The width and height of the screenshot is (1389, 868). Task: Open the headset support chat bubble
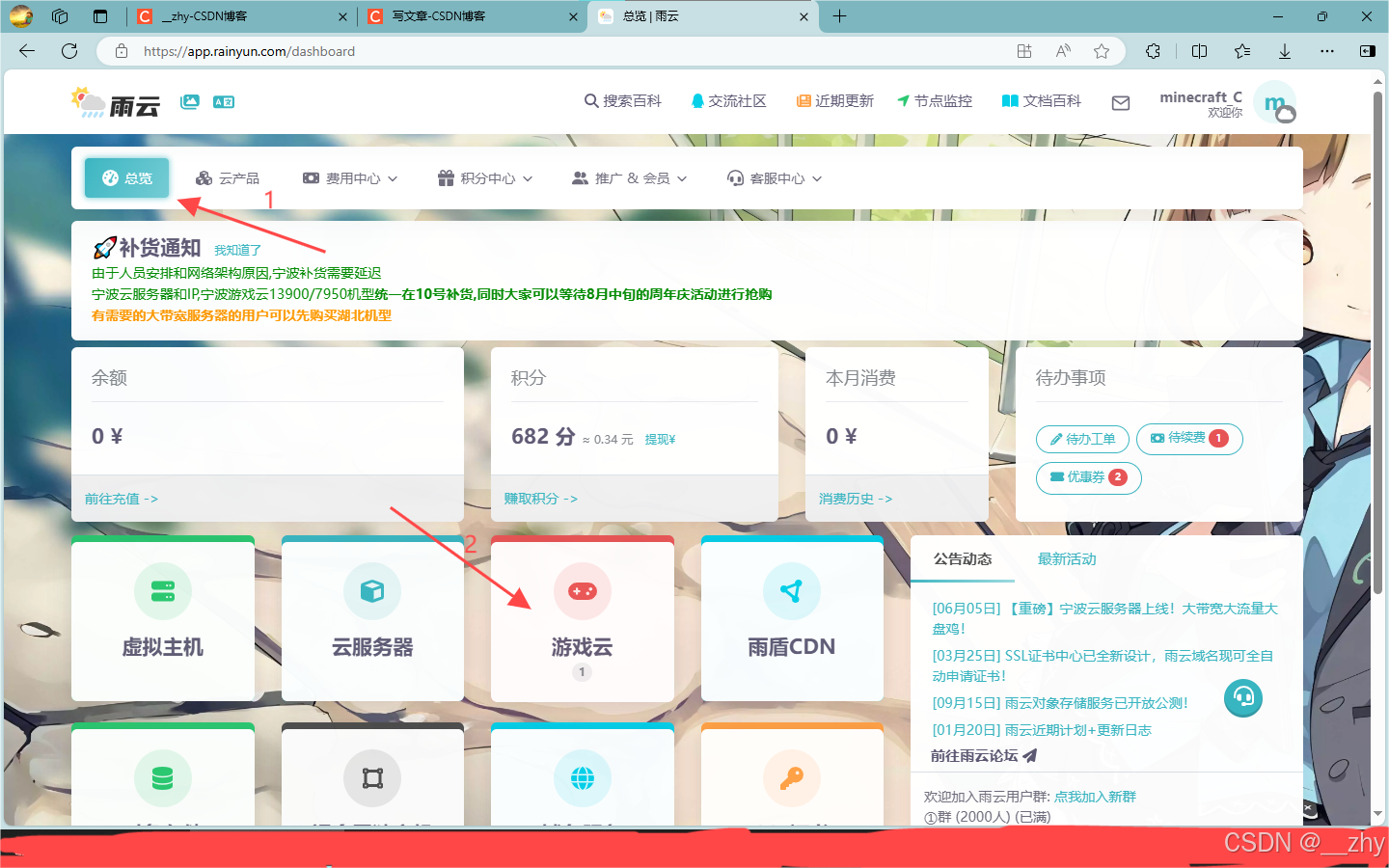[x=1243, y=697]
